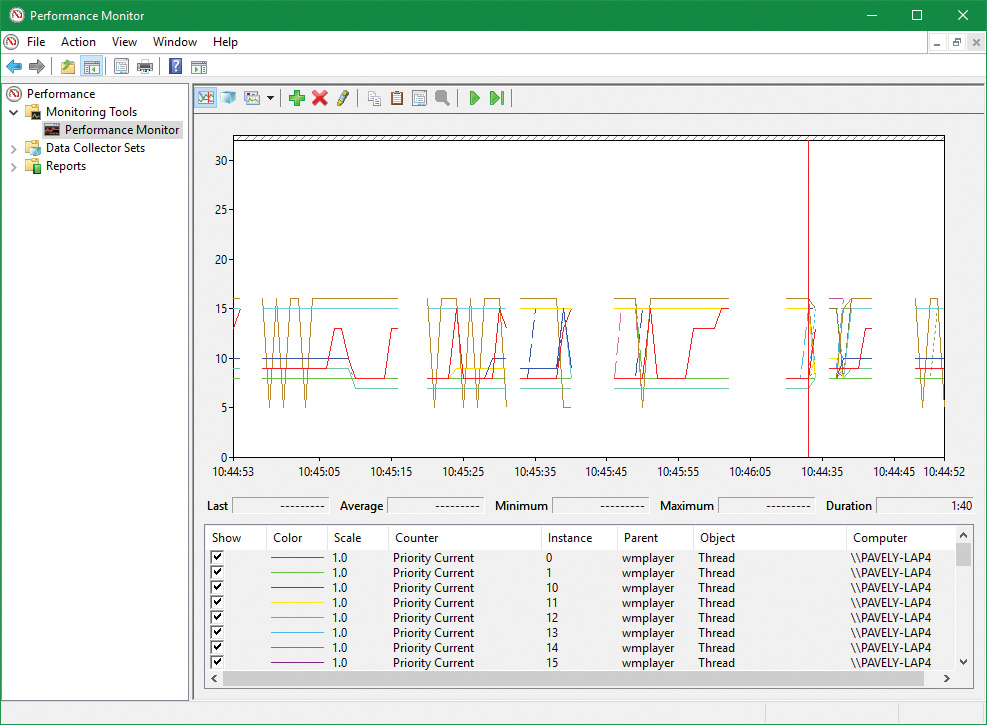Click the Paste Counter List icon
Viewport: 987px width, 725px height.
click(x=397, y=98)
